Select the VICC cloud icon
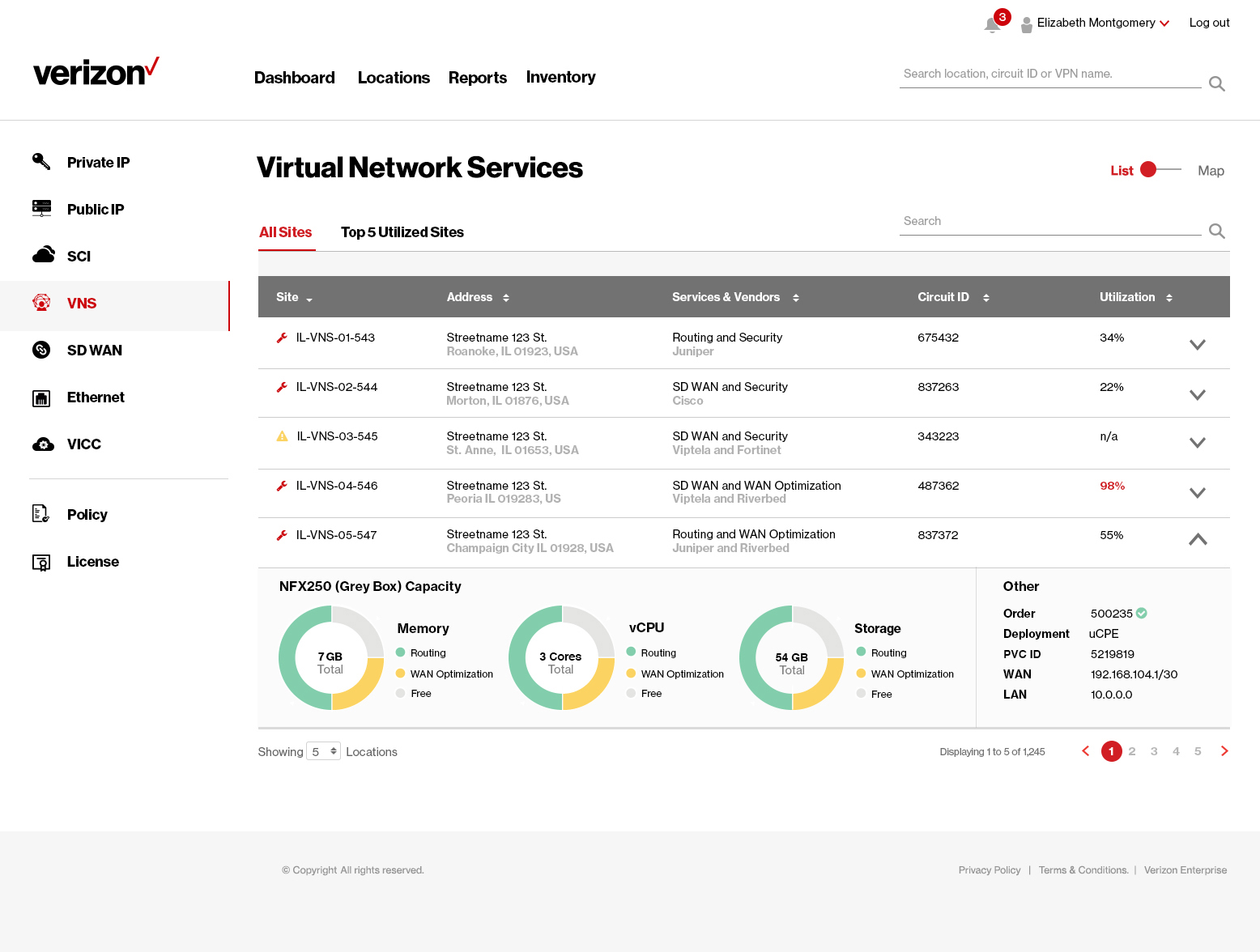Screen dimensions: 1260x952 [x=42, y=444]
